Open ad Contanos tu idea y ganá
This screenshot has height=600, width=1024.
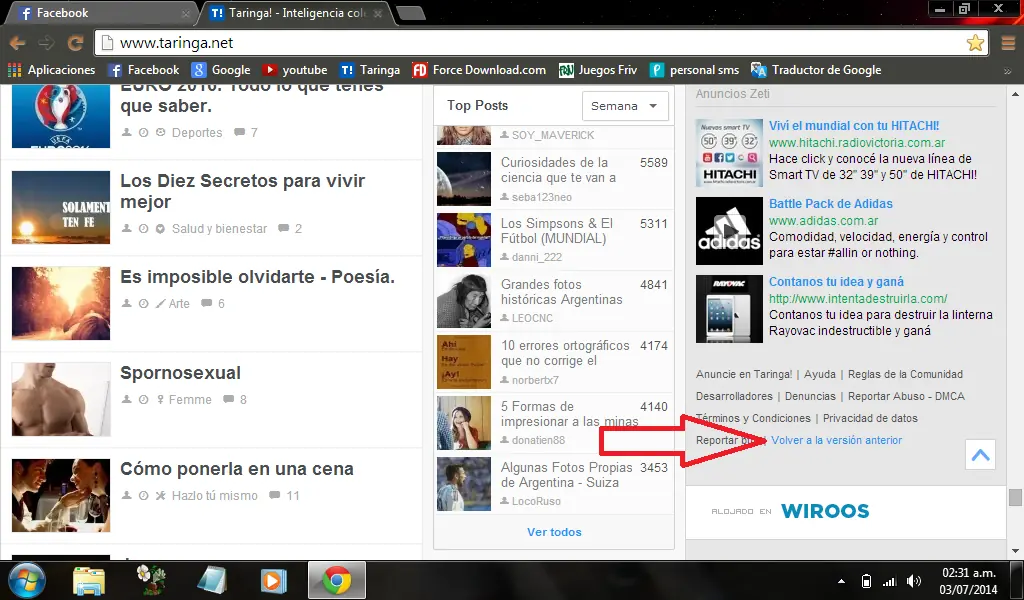click(x=836, y=282)
